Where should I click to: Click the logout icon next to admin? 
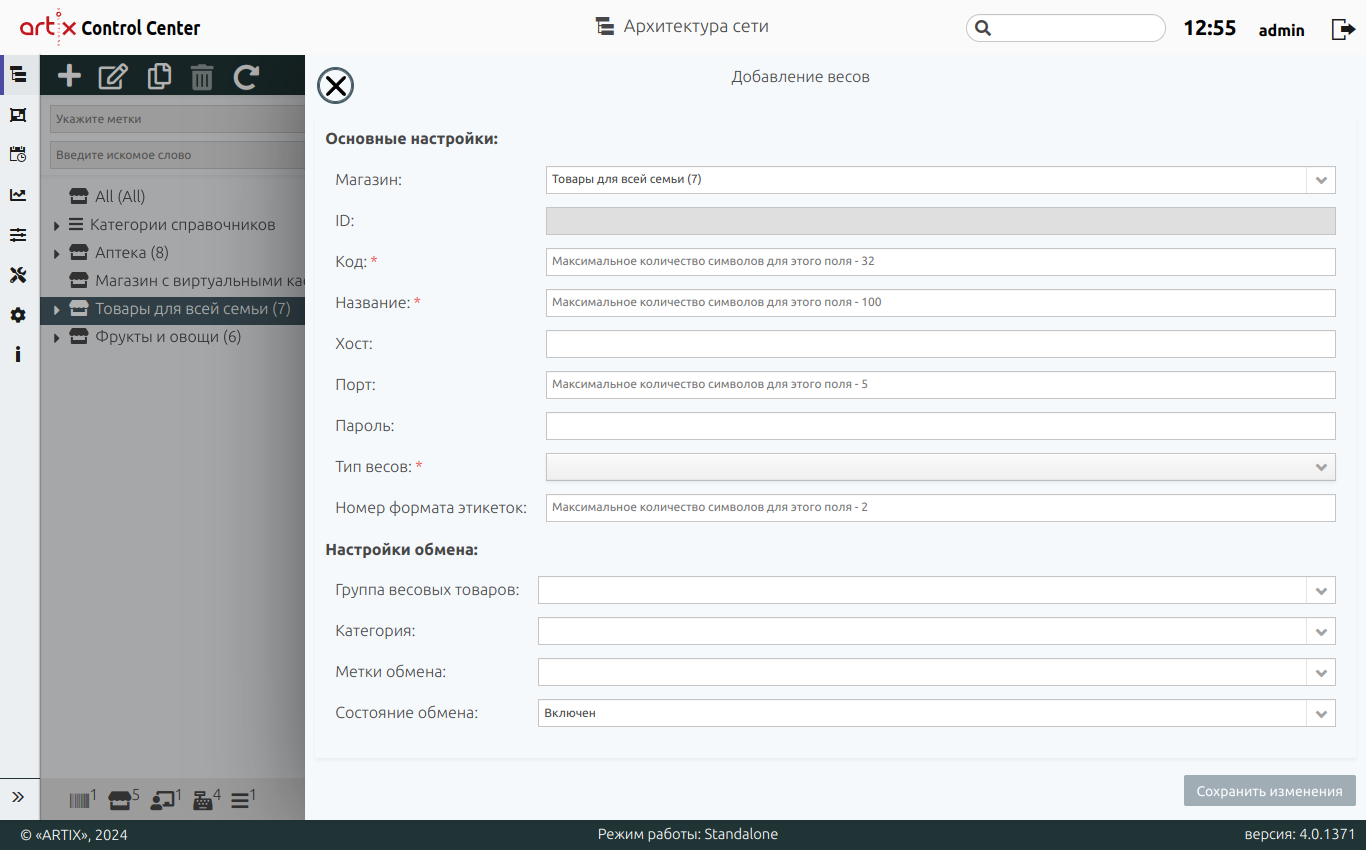coord(1342,29)
